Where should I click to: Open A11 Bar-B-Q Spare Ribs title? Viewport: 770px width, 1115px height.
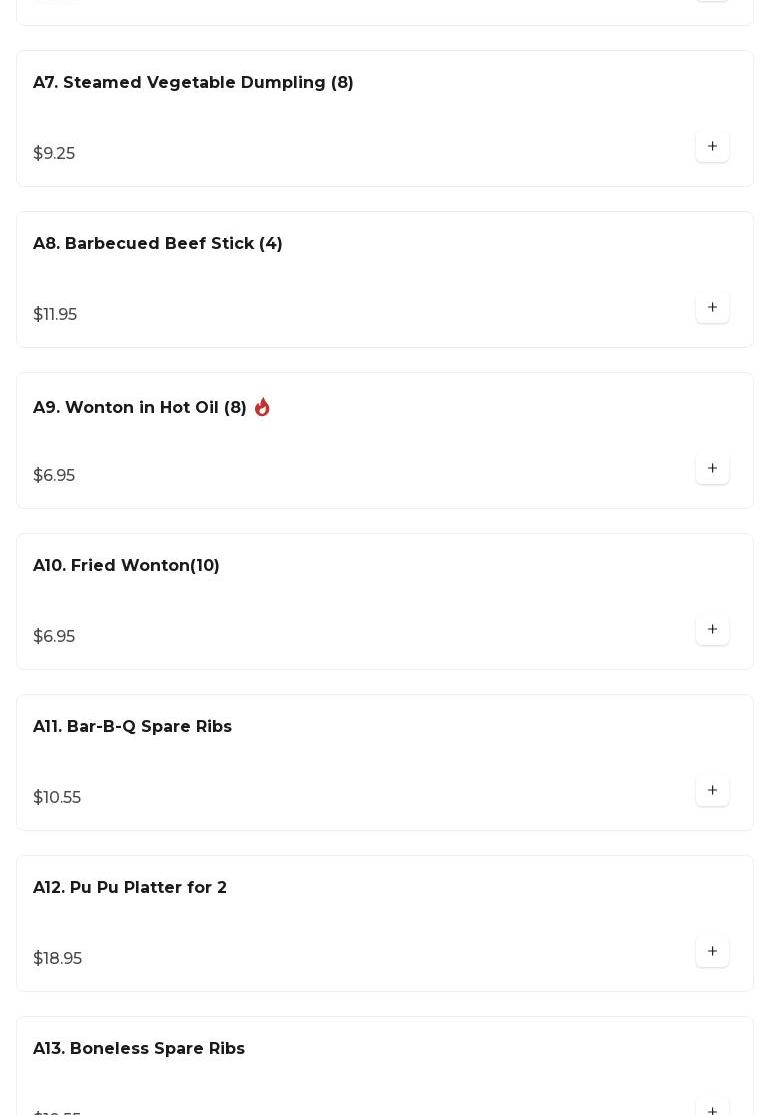[132, 727]
